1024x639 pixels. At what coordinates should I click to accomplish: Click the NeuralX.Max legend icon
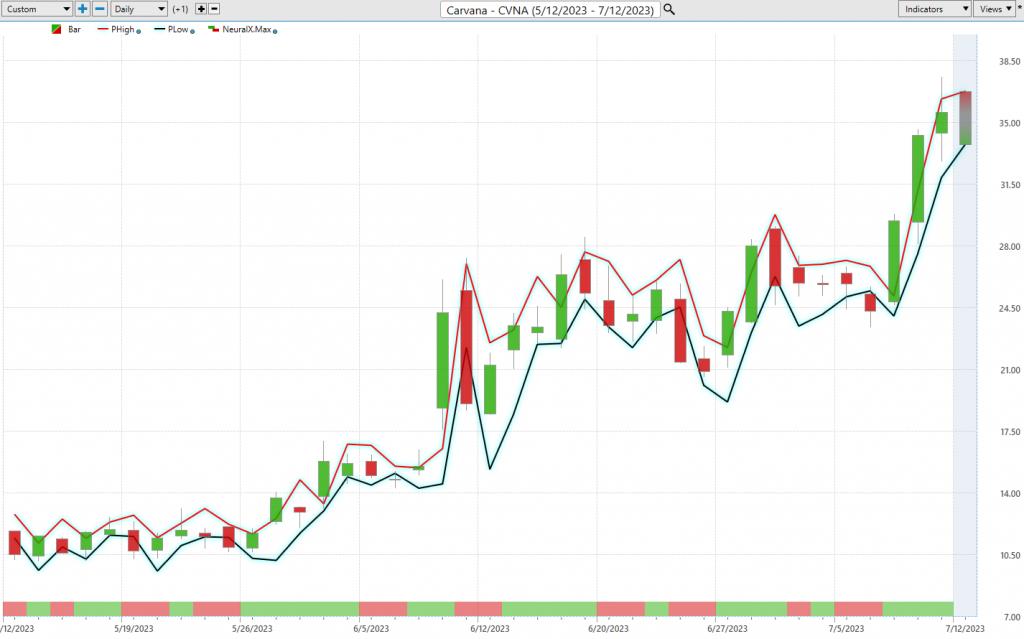pos(213,29)
